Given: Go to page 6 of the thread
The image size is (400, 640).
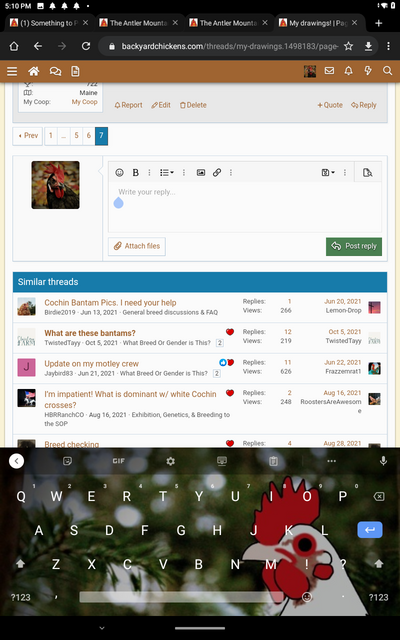Looking at the screenshot, I should click(x=89, y=136).
